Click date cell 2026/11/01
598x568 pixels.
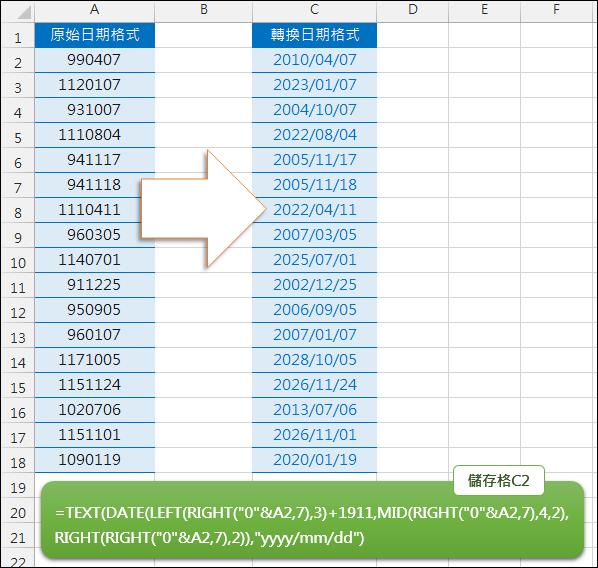coord(314,435)
